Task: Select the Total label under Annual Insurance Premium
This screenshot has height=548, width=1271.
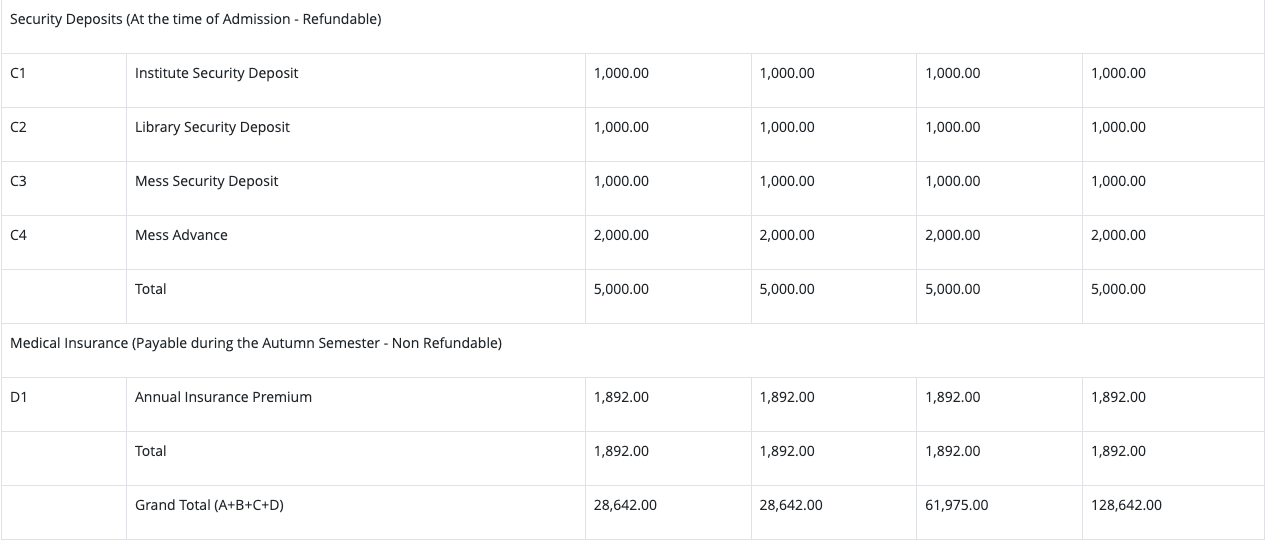Action: click(150, 451)
